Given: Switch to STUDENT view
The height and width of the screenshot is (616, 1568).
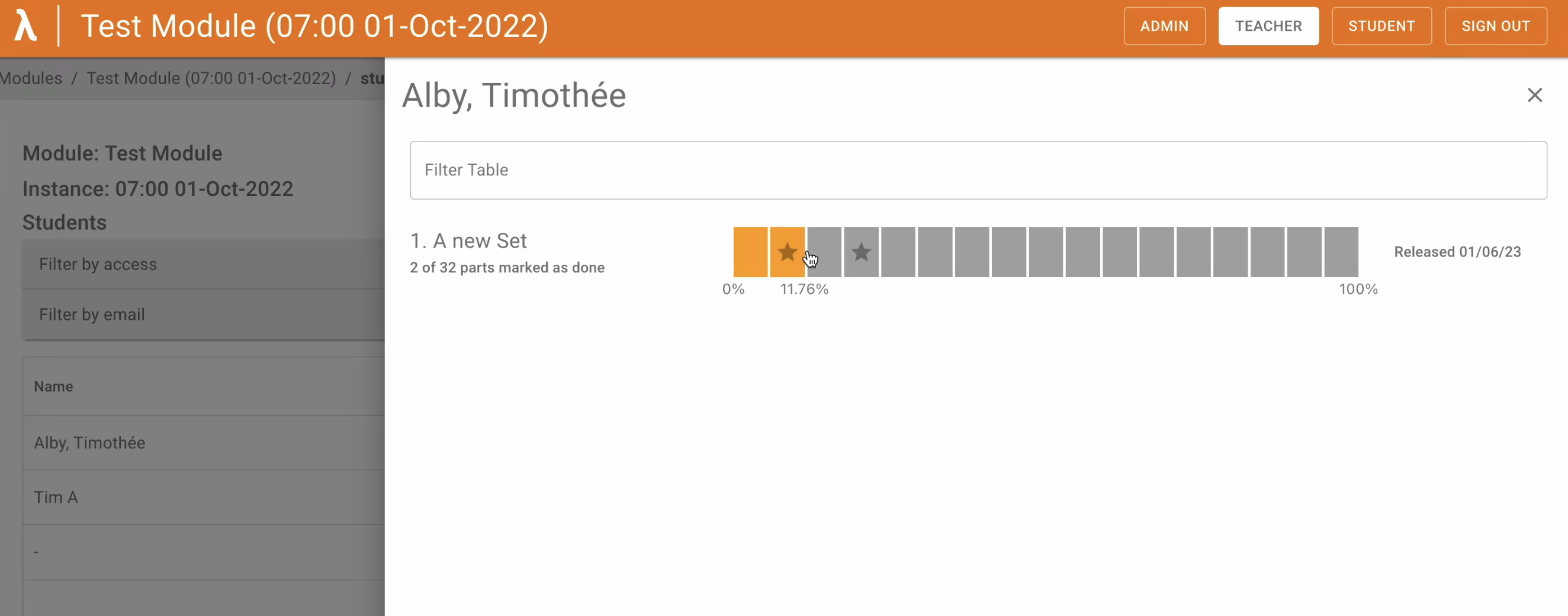Looking at the screenshot, I should tap(1381, 25).
